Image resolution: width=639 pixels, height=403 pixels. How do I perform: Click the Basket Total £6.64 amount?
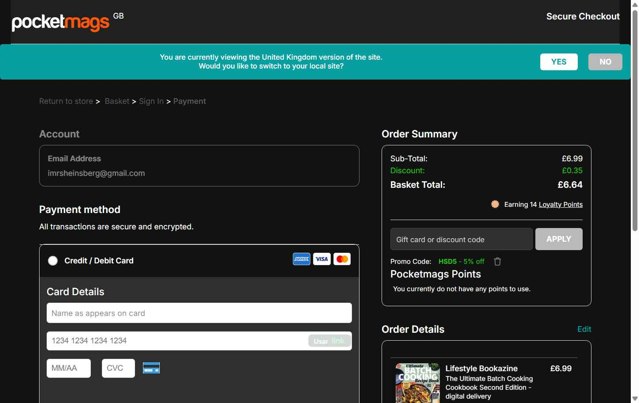coord(570,185)
